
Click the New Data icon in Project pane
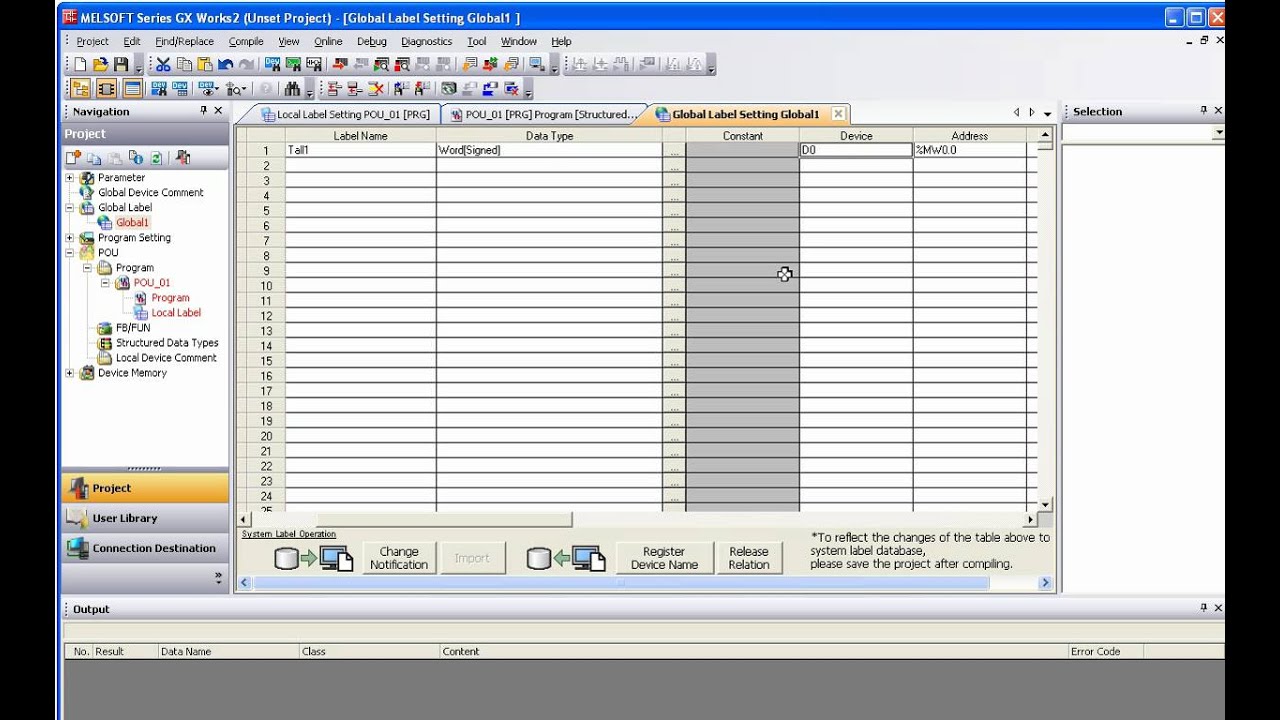[x=73, y=158]
